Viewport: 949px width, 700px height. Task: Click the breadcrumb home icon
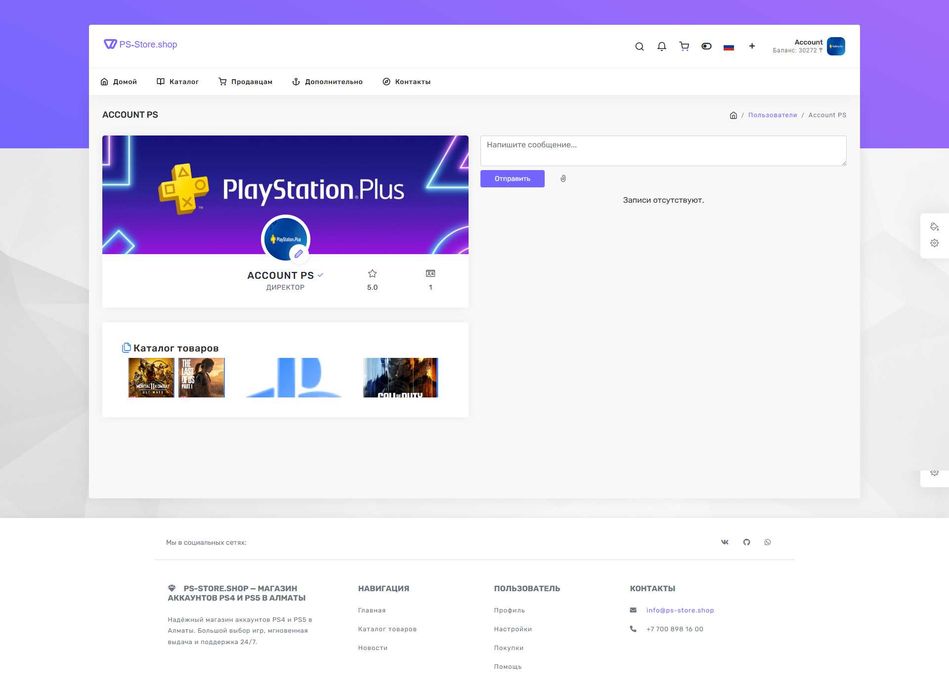pos(733,115)
